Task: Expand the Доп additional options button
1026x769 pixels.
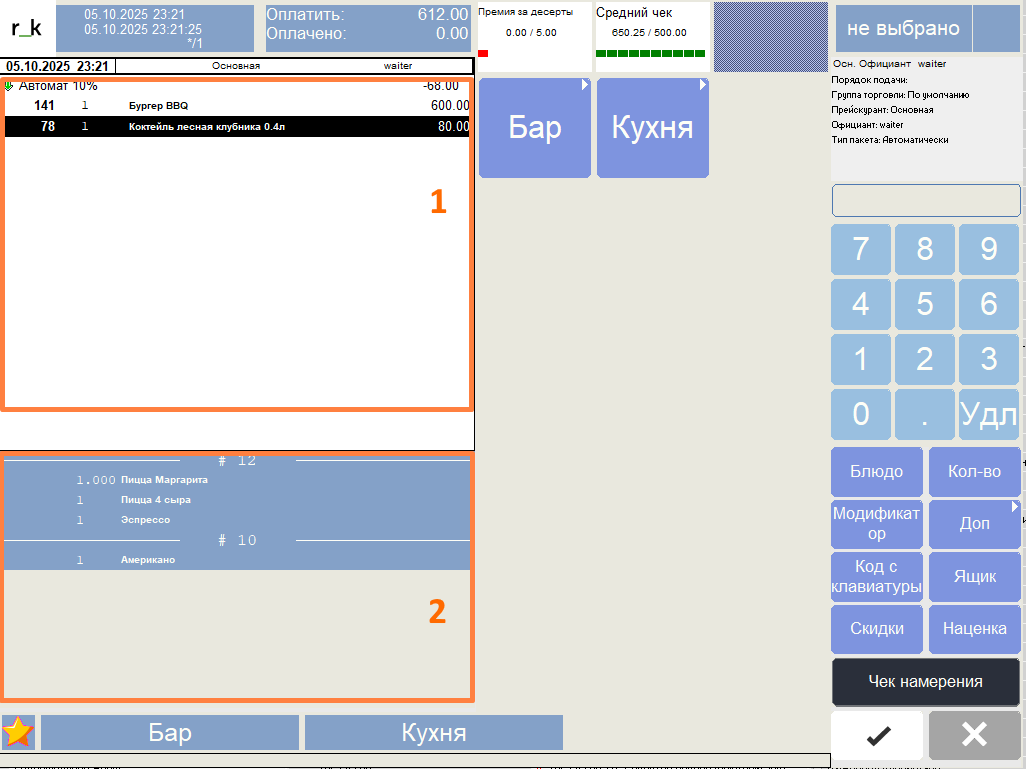Action: [x=974, y=523]
